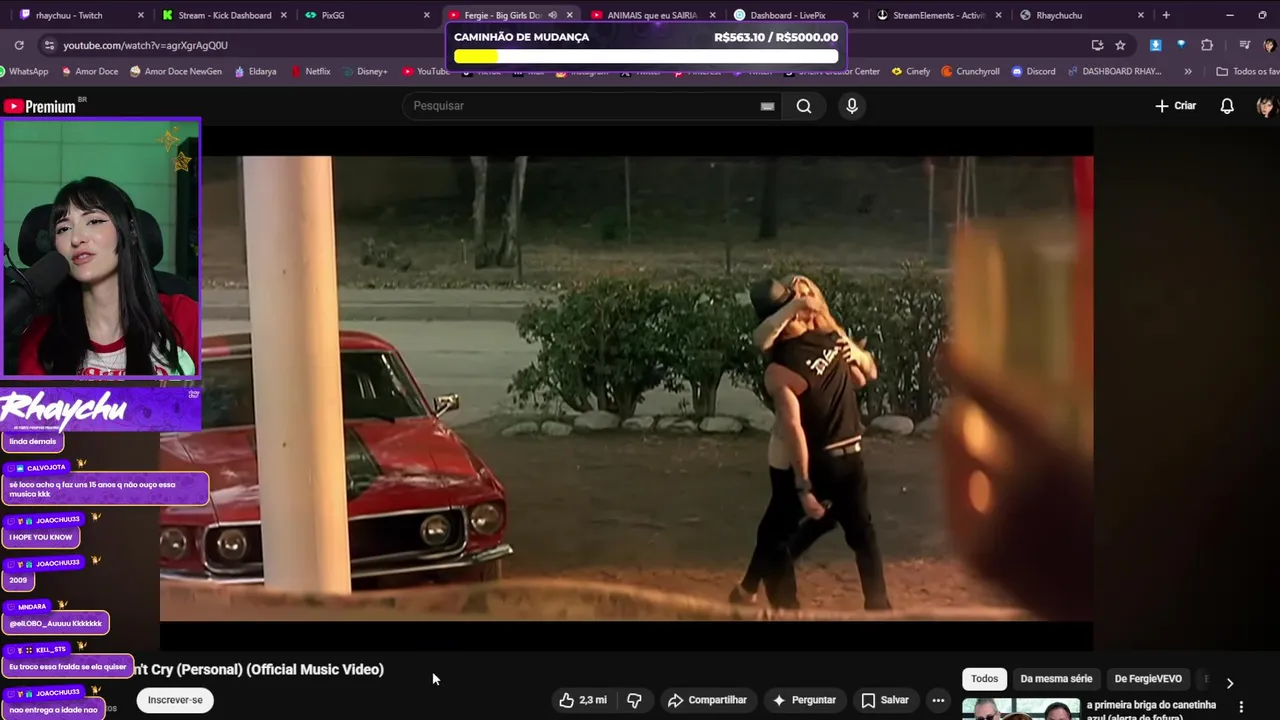Open the Netflix bookmark
This screenshot has width=1280, height=720.
coord(310,71)
